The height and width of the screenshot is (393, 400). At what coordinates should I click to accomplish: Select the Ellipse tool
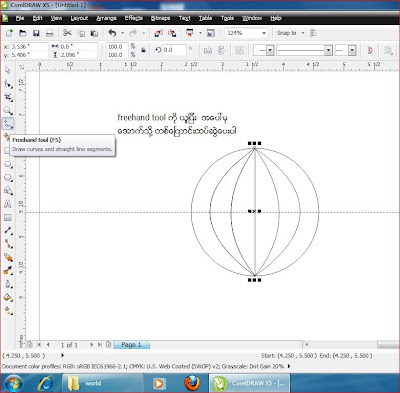tap(8, 164)
